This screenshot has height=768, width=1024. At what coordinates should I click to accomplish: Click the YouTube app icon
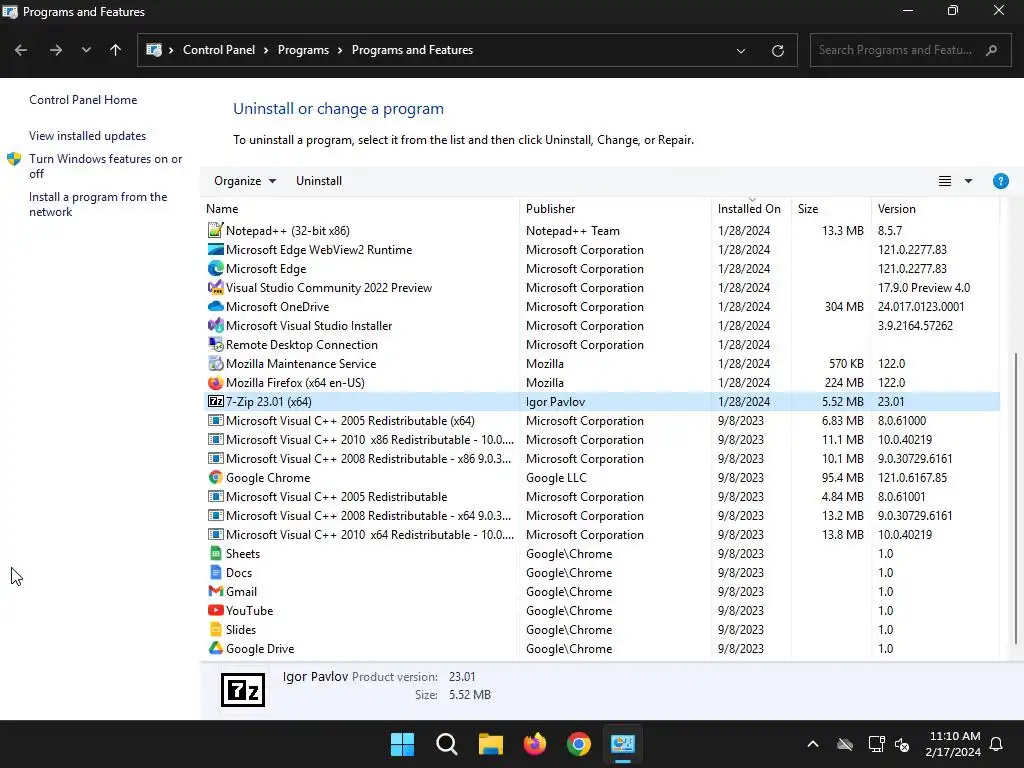[x=216, y=610]
